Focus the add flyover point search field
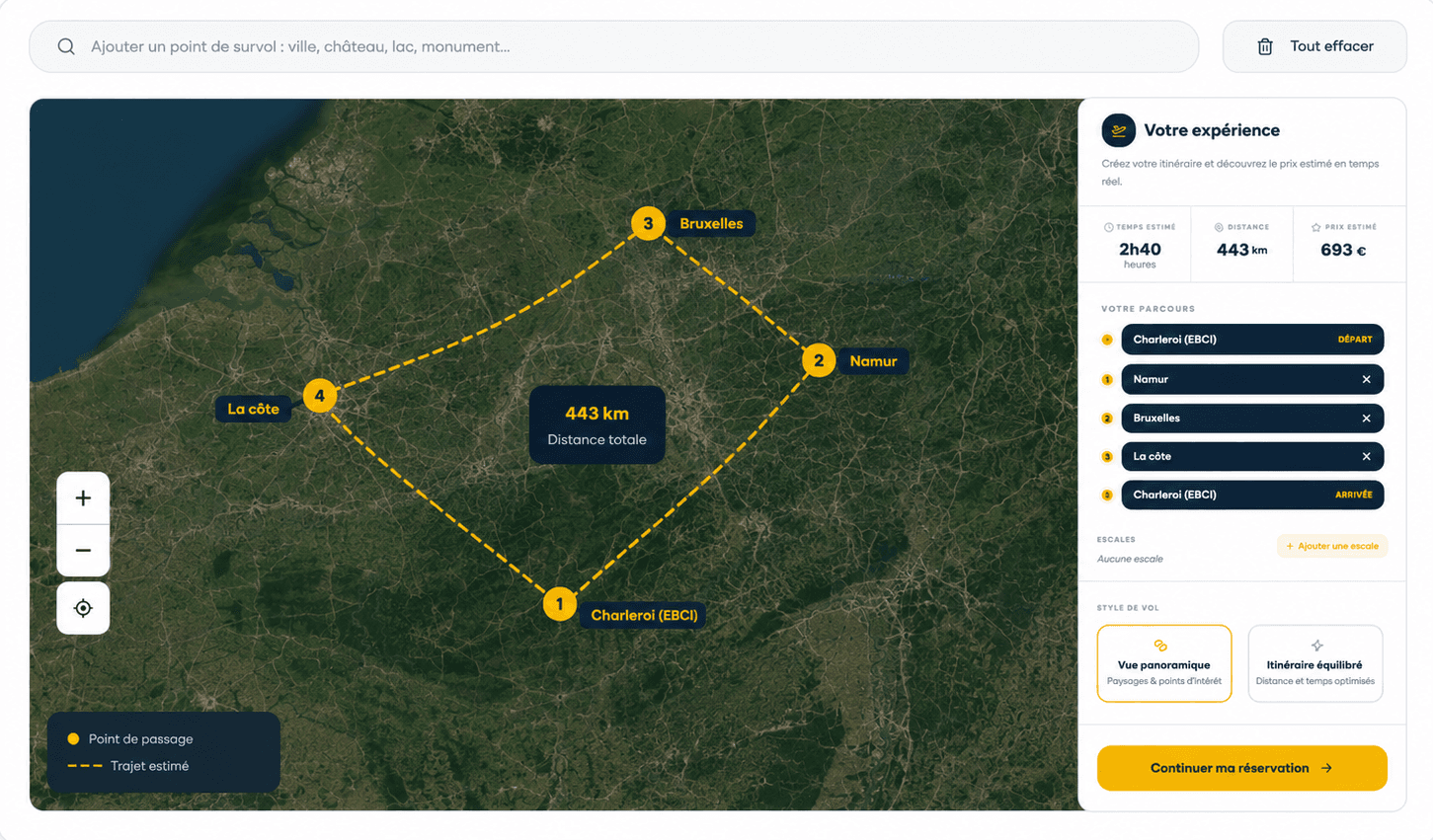Viewport: 1433px width, 840px height. pos(613,46)
